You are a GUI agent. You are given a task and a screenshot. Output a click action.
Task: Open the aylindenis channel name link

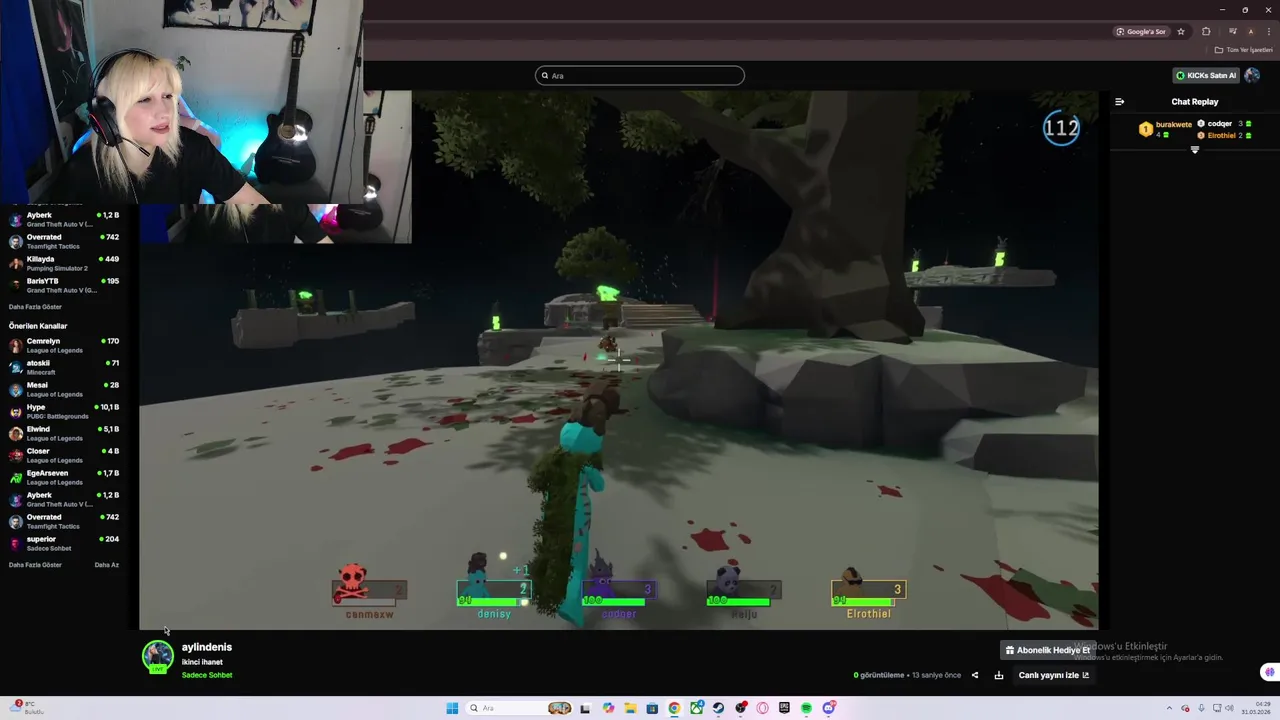pos(207,647)
